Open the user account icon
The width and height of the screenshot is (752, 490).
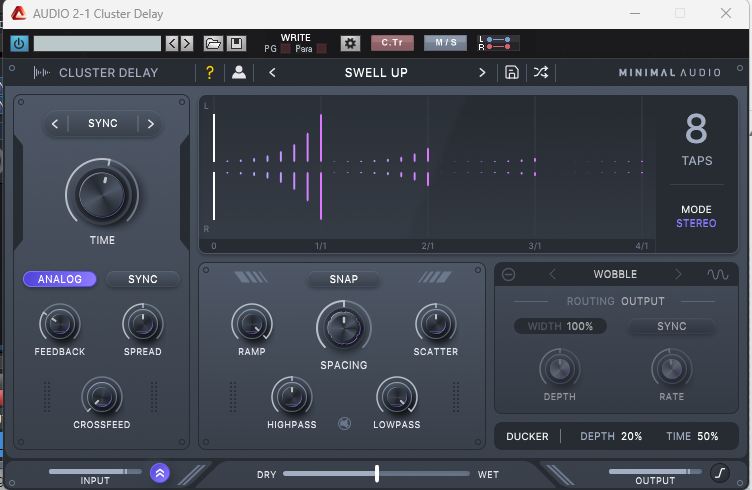(x=239, y=72)
